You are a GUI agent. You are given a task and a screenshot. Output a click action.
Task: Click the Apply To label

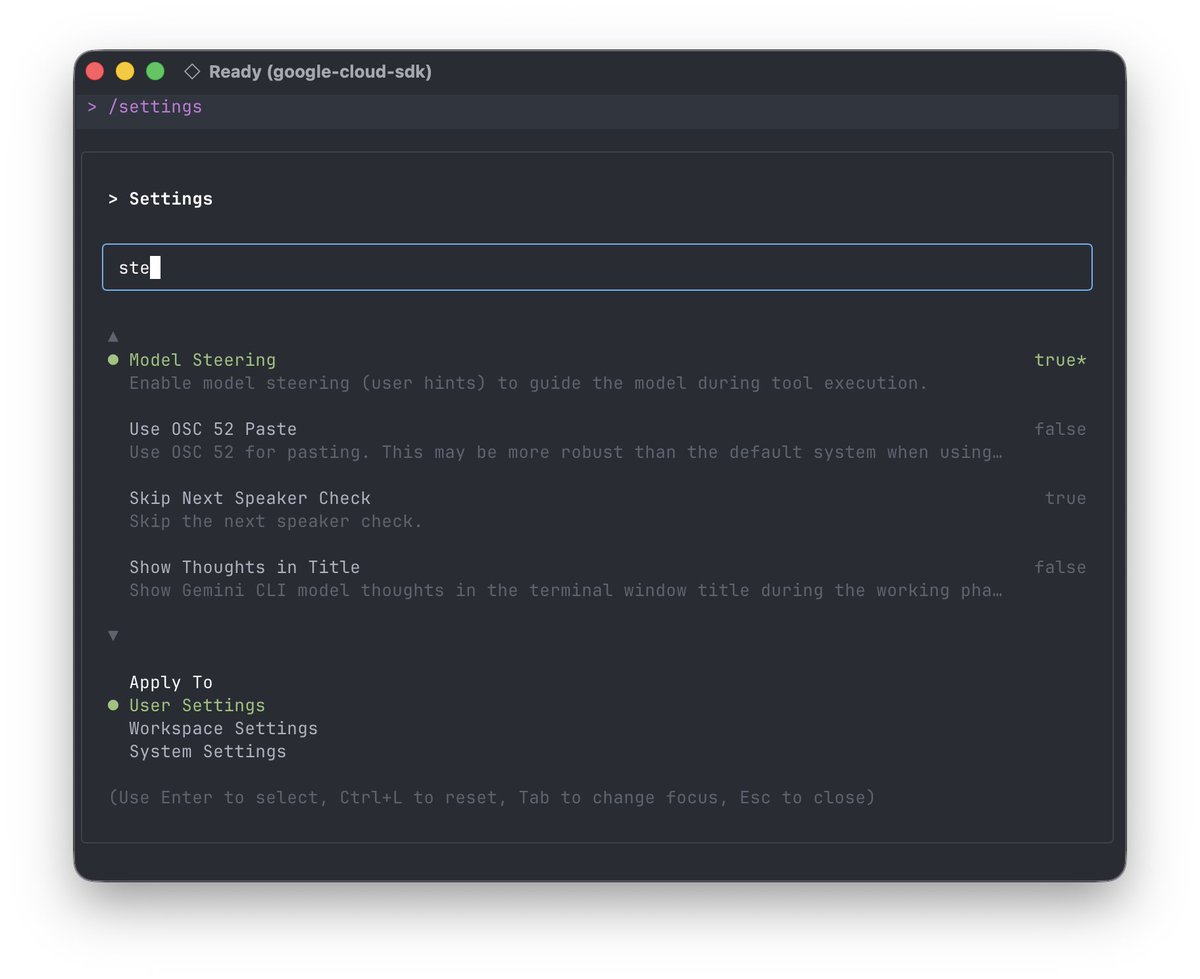coord(171,682)
